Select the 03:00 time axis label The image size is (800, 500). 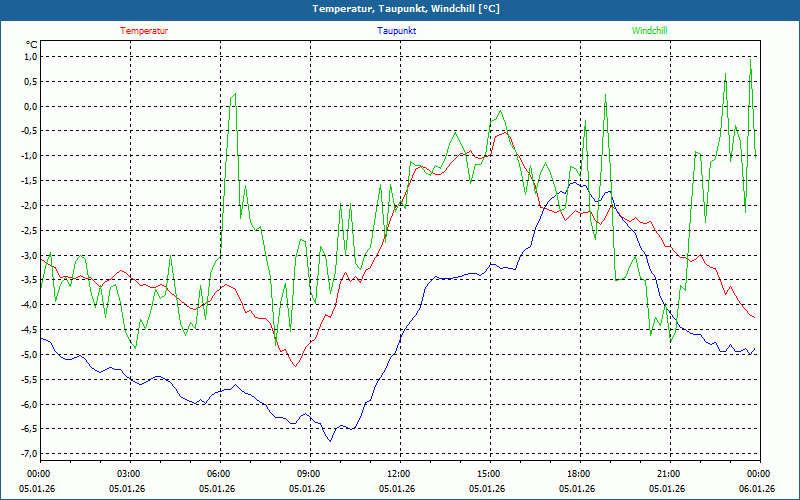pyautogui.click(x=128, y=473)
